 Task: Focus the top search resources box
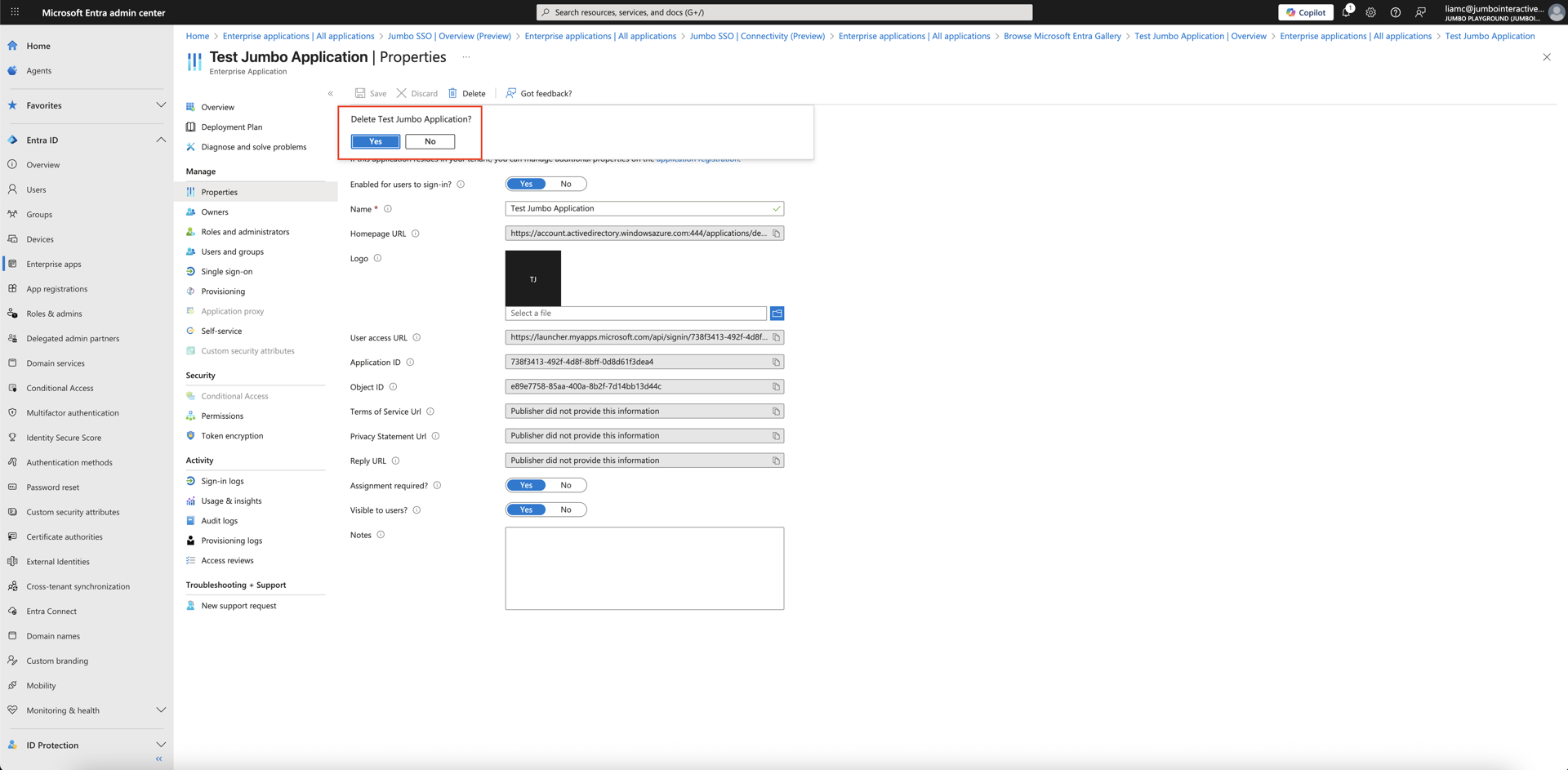point(784,12)
